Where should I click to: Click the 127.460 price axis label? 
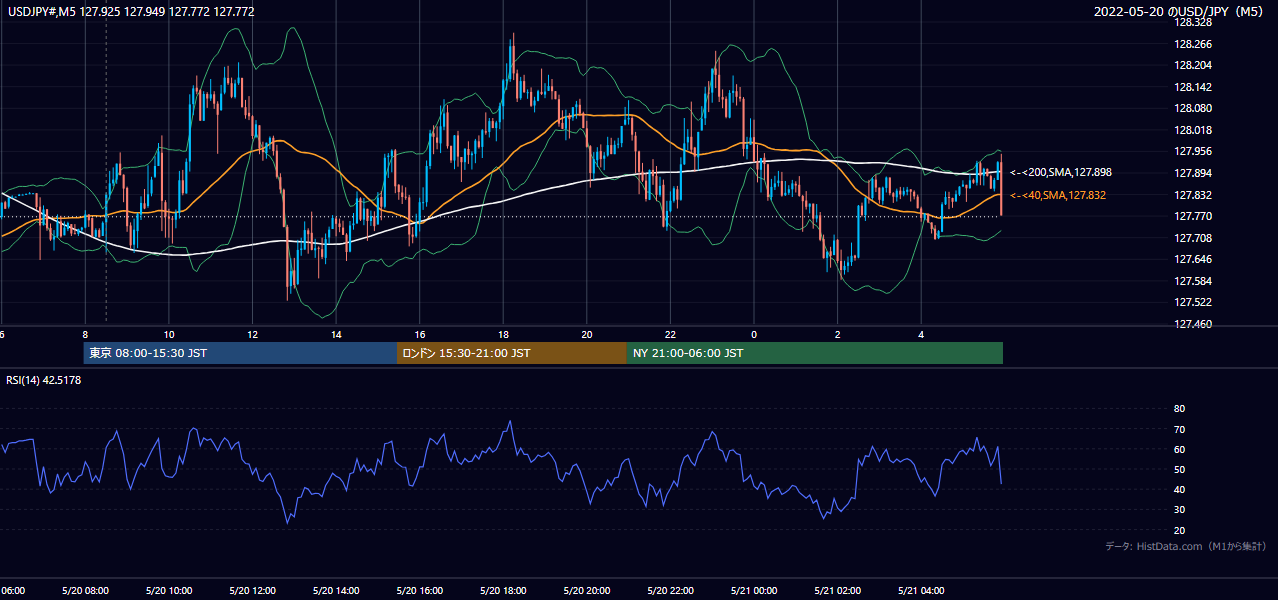coord(1194,324)
